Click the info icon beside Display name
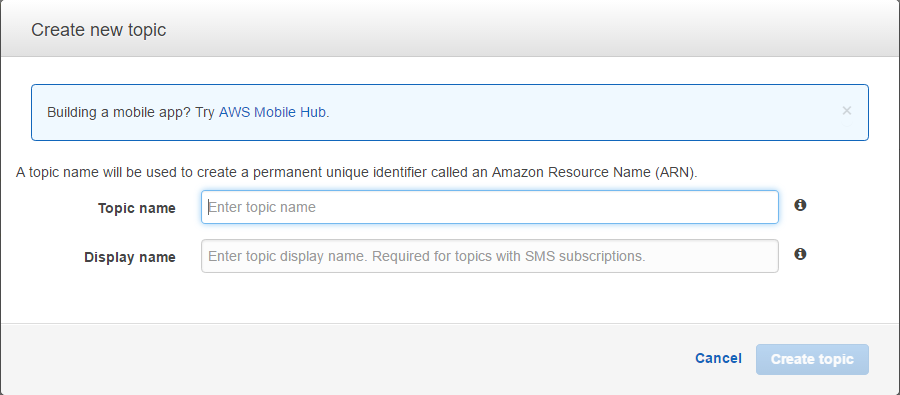Screen dimensions: 900x395 tap(800, 254)
